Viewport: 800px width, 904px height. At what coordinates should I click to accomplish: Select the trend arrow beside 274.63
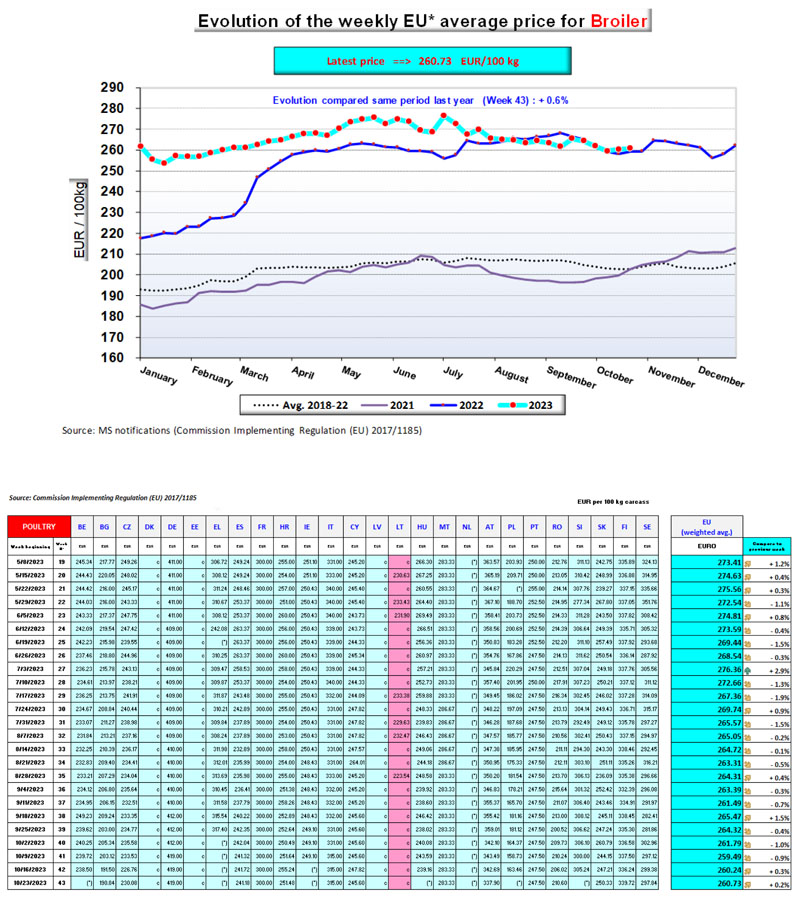748,577
